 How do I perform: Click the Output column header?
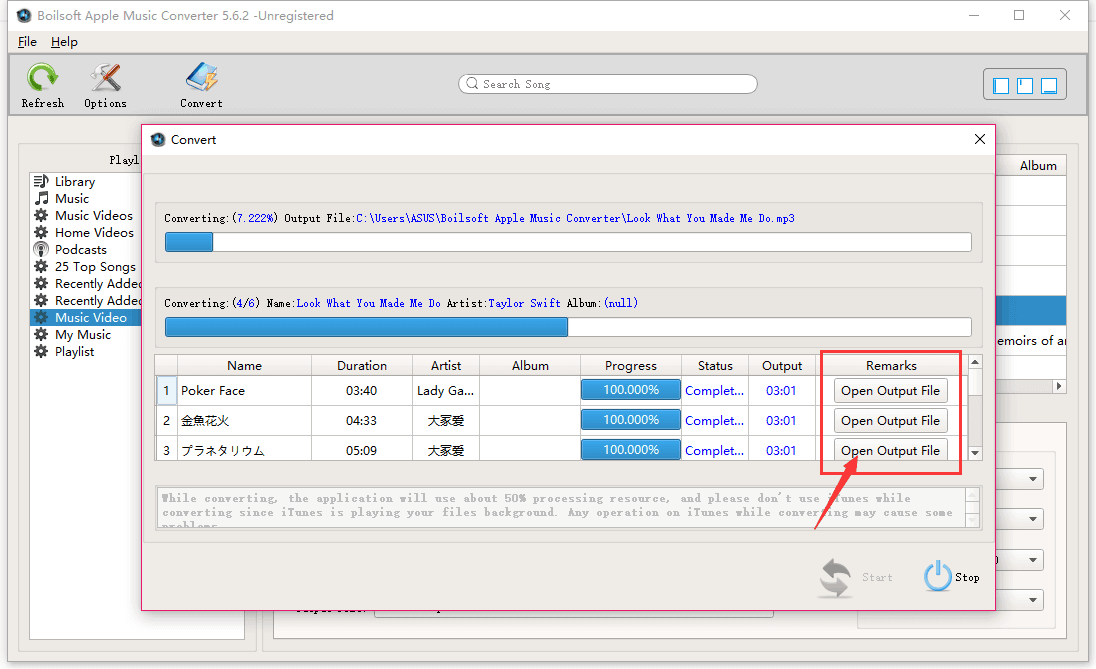781,366
